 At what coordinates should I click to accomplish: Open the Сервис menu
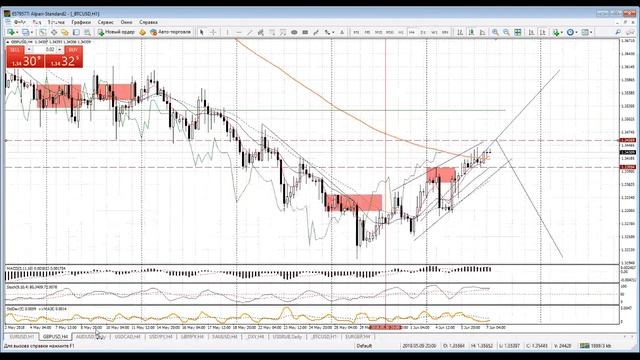coord(106,22)
